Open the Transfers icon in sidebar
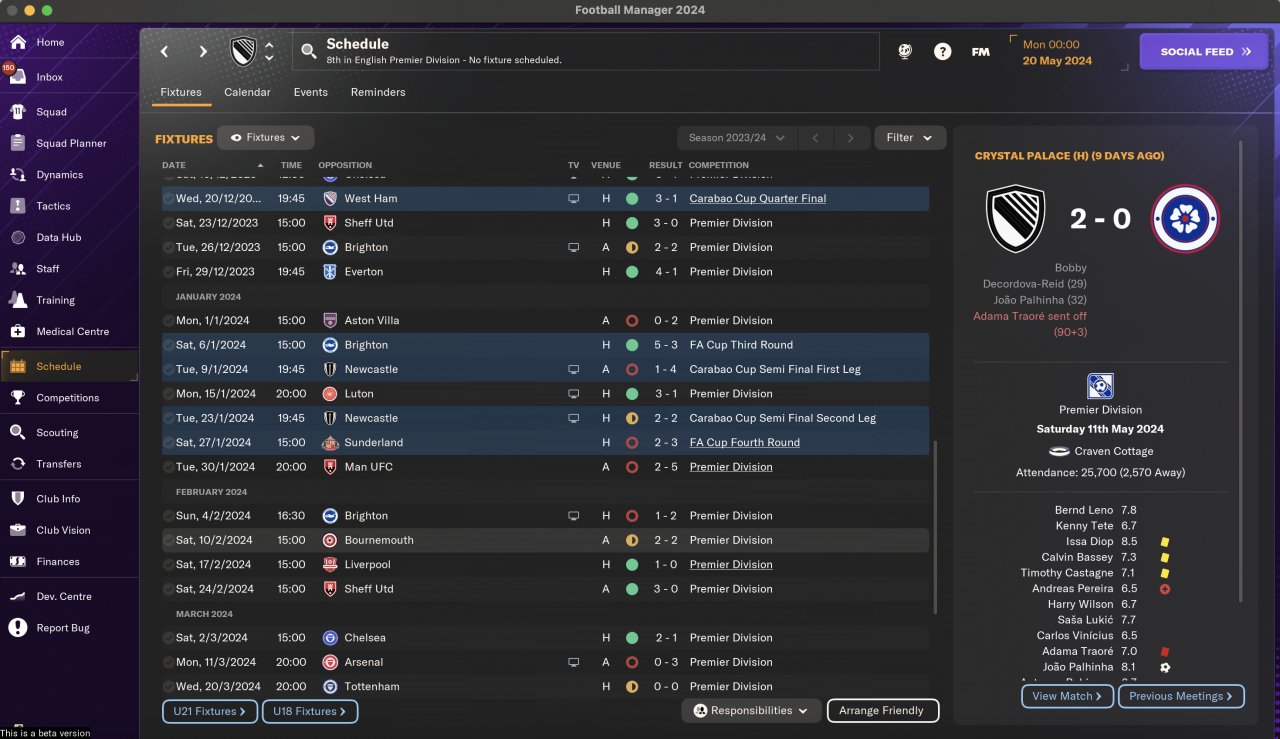 [18, 464]
